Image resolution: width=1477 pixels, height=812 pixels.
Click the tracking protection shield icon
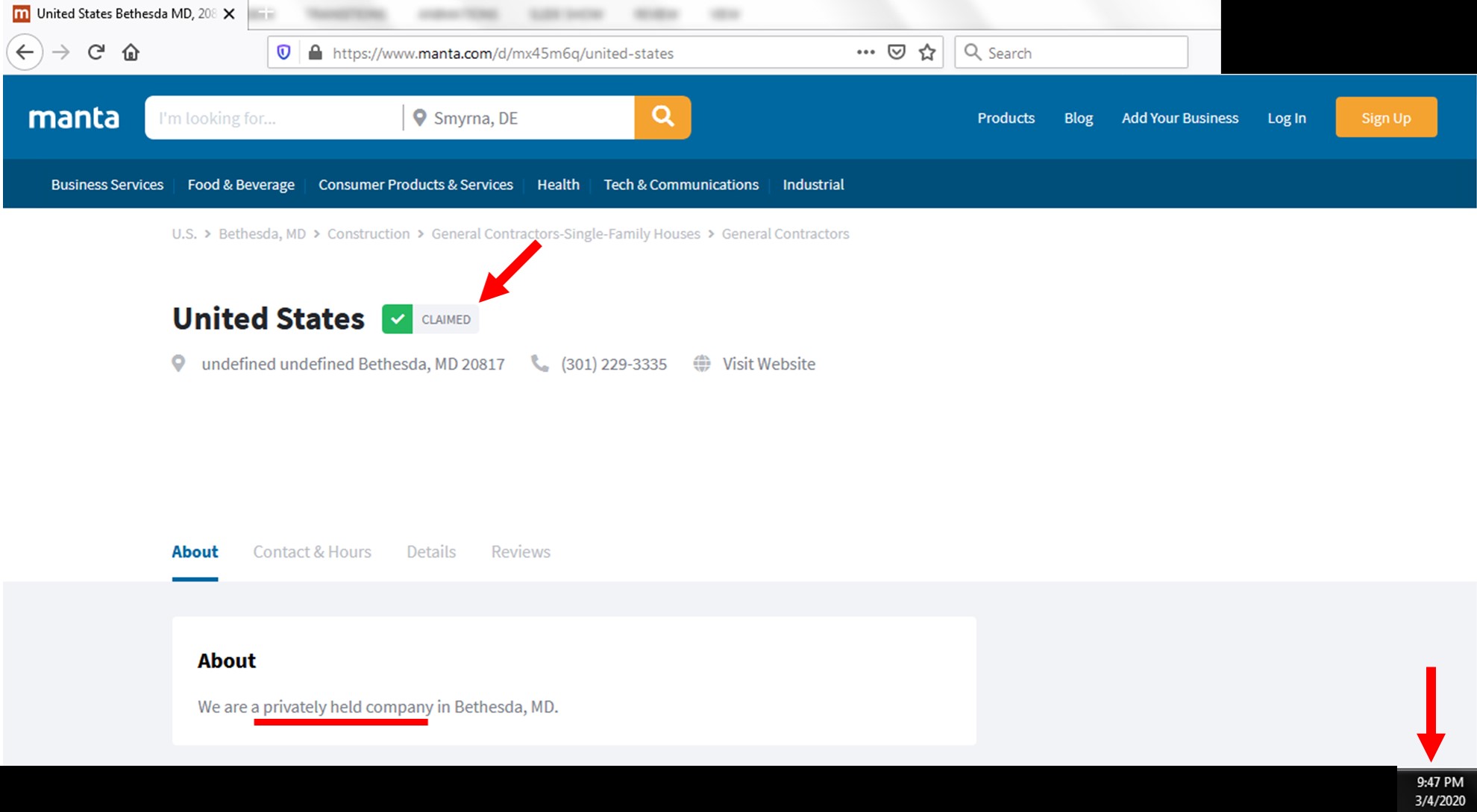click(283, 52)
